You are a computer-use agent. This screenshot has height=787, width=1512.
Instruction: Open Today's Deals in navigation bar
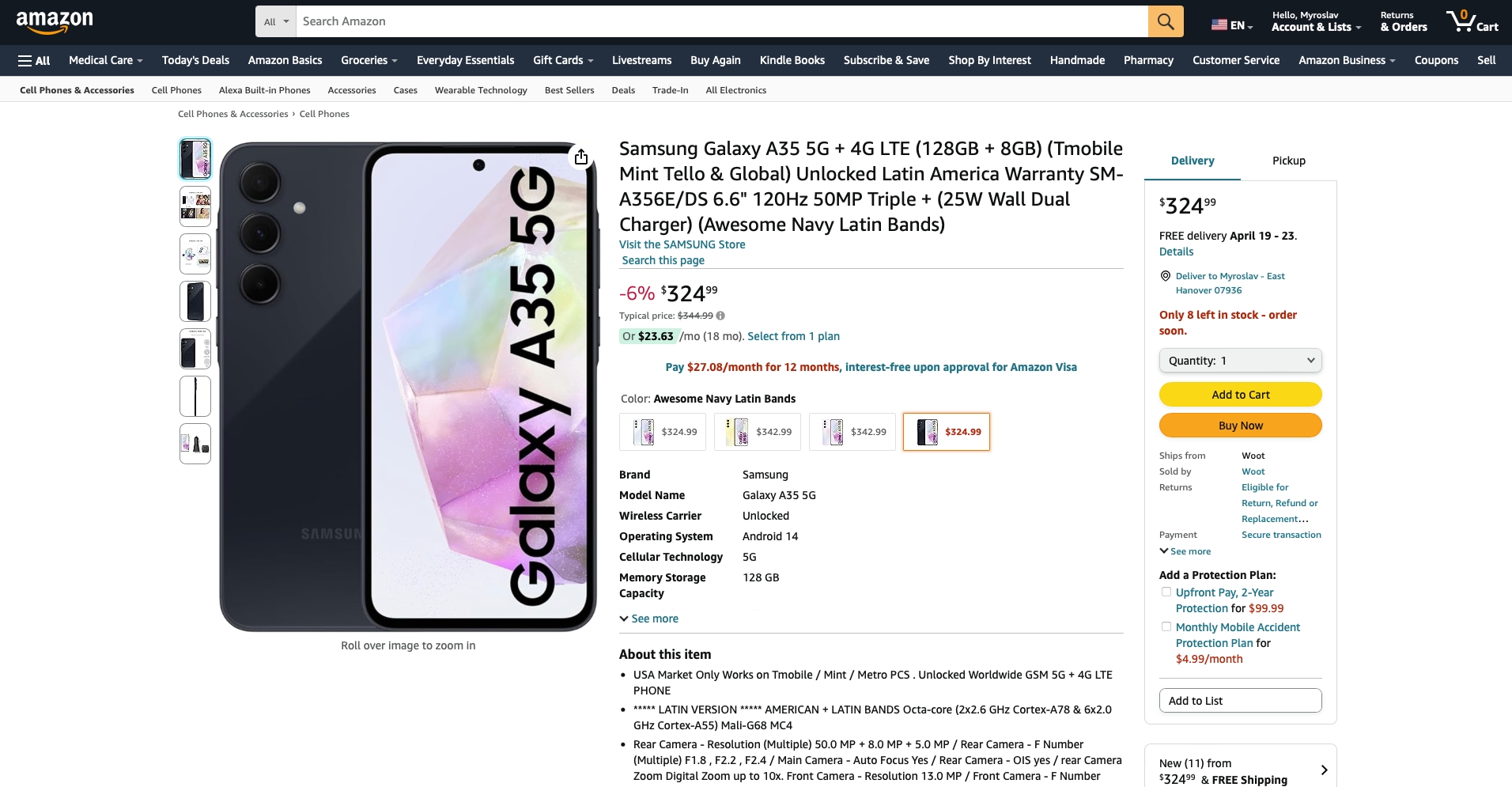tap(195, 60)
